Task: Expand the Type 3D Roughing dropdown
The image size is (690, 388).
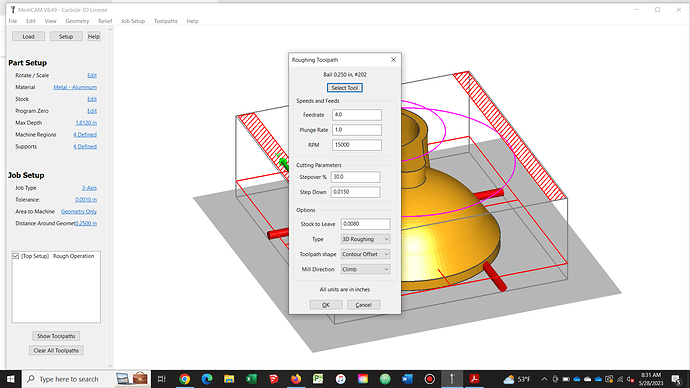Action: [365, 239]
